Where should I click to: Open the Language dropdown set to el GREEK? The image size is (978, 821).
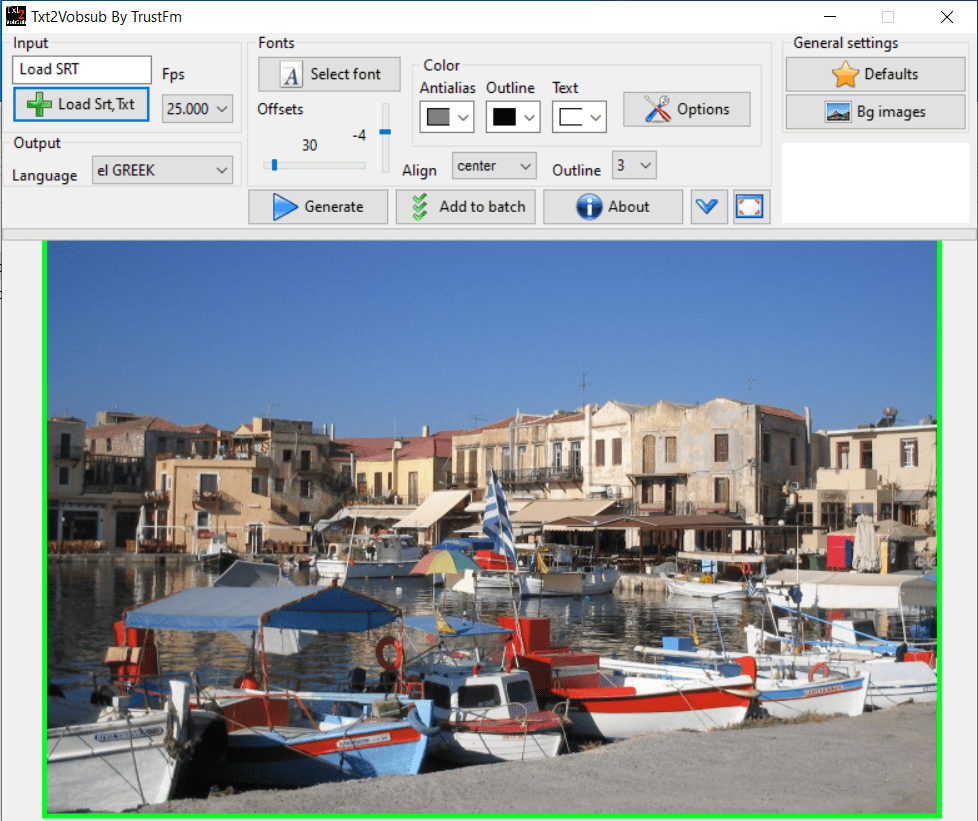pos(162,170)
